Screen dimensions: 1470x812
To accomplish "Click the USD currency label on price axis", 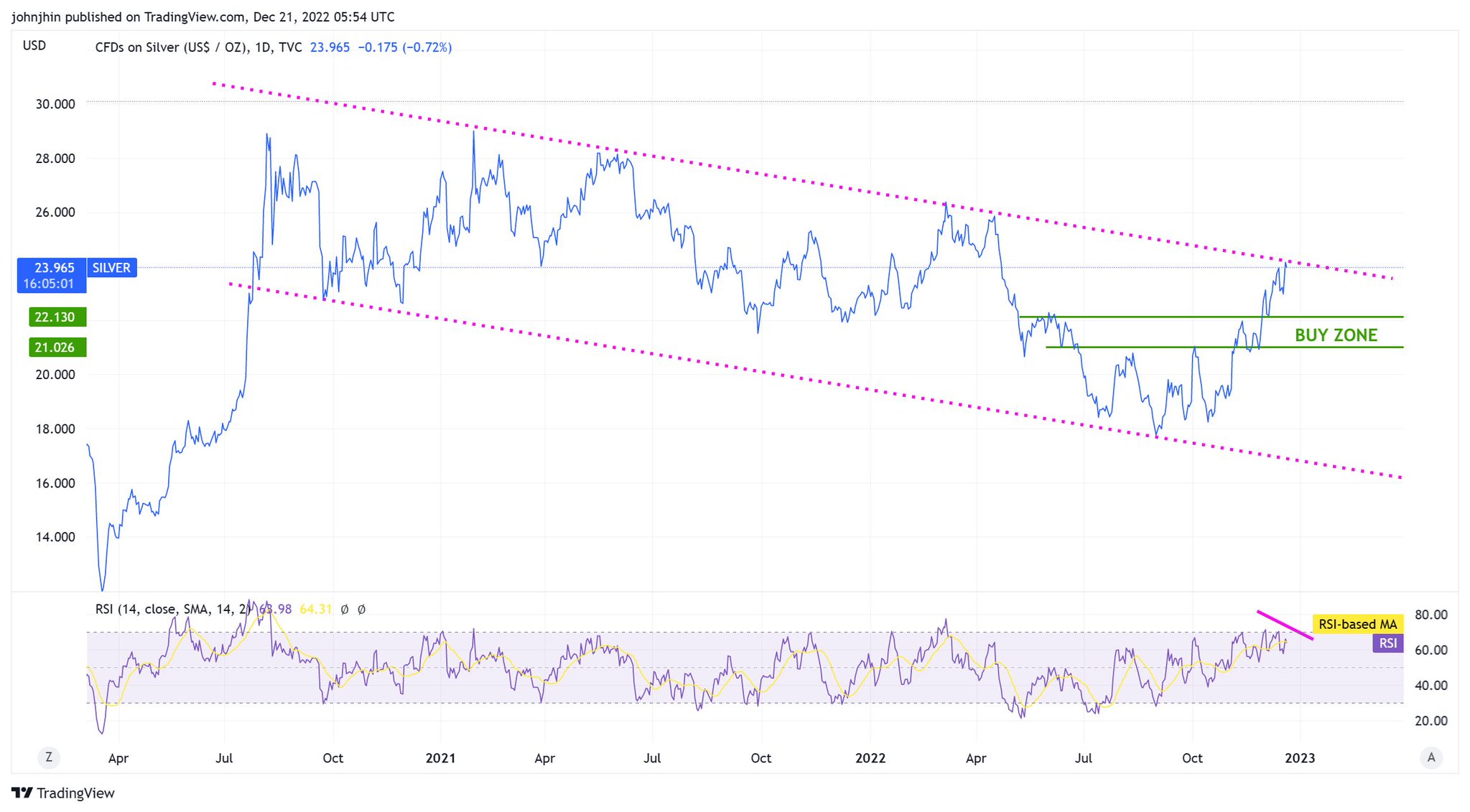I will 34,45.
